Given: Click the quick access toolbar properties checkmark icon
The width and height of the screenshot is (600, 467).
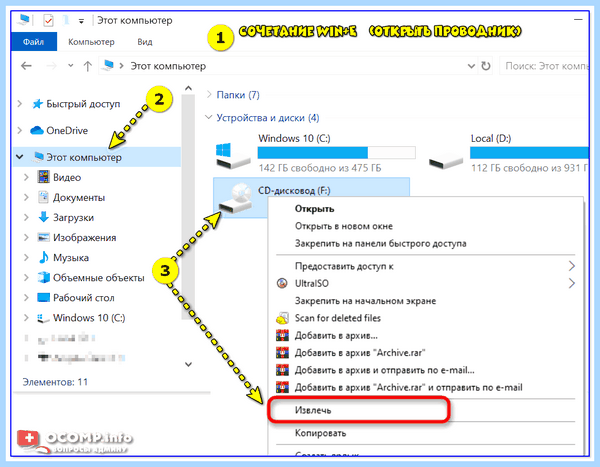Looking at the screenshot, I should click(x=48, y=20).
